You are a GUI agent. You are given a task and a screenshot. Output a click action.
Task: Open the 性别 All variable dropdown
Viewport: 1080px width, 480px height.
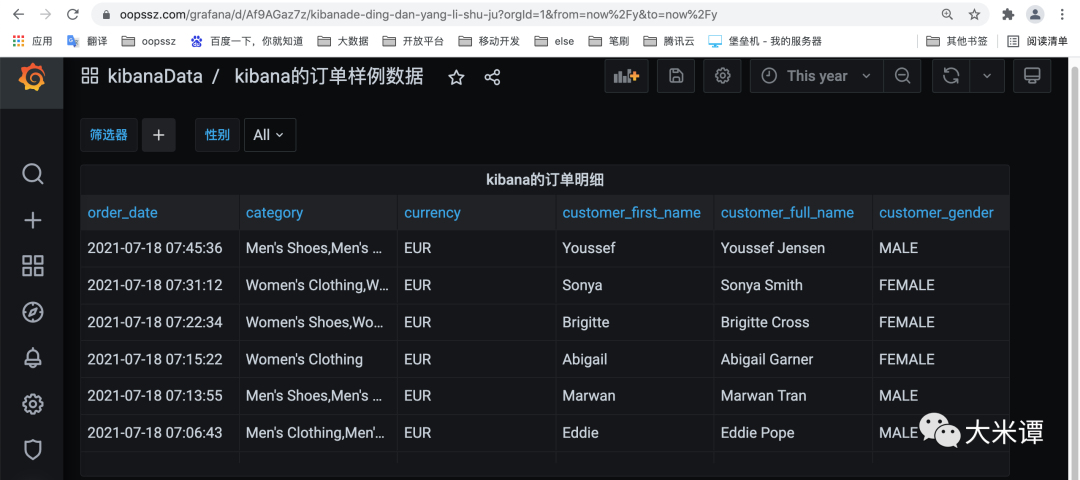point(270,135)
